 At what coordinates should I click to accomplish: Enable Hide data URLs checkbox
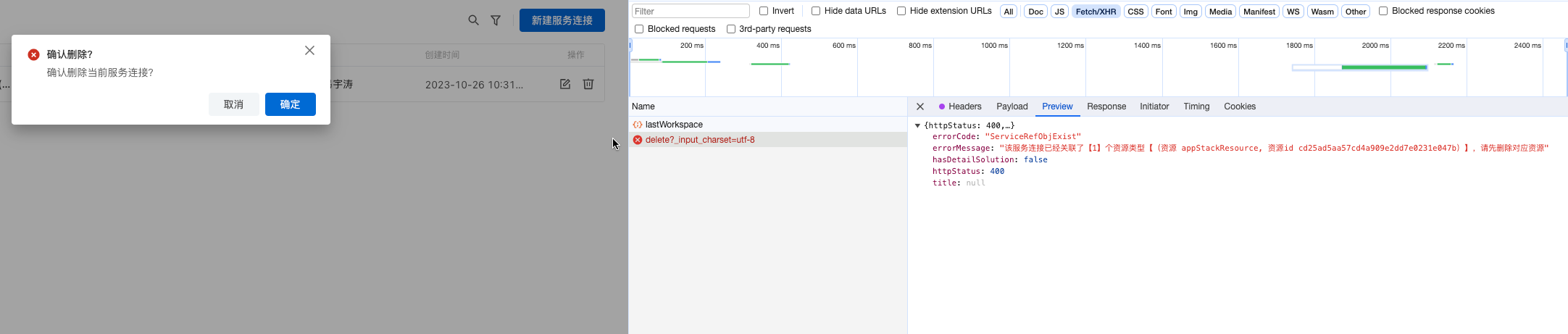816,11
